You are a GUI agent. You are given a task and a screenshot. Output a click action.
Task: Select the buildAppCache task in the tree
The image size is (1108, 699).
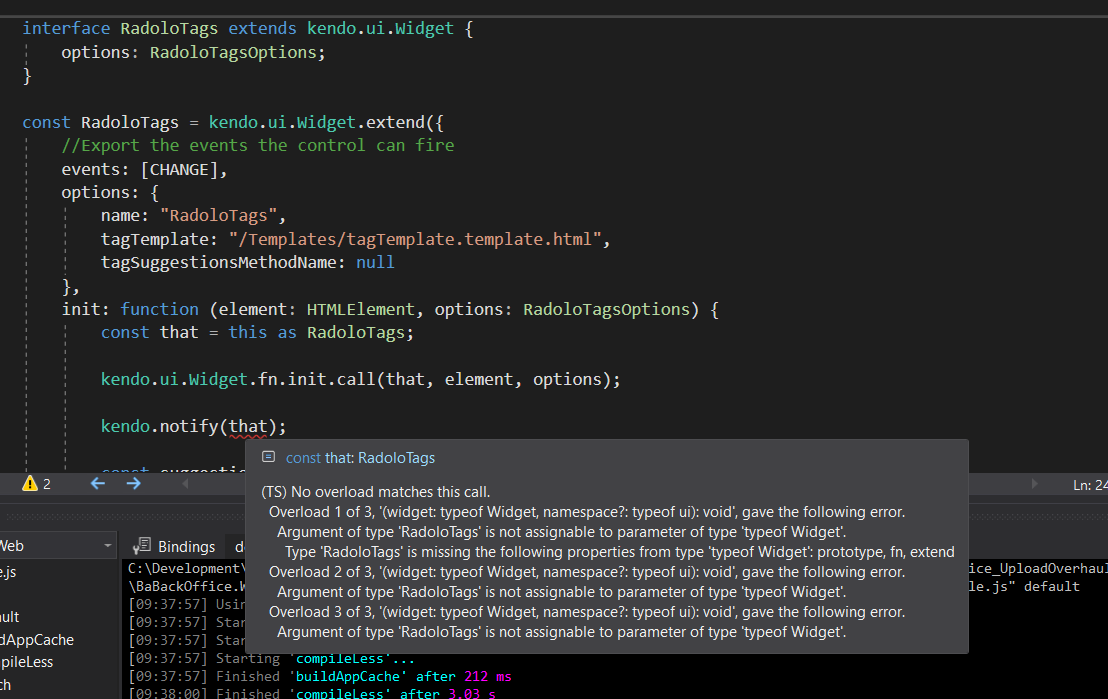click(38, 640)
